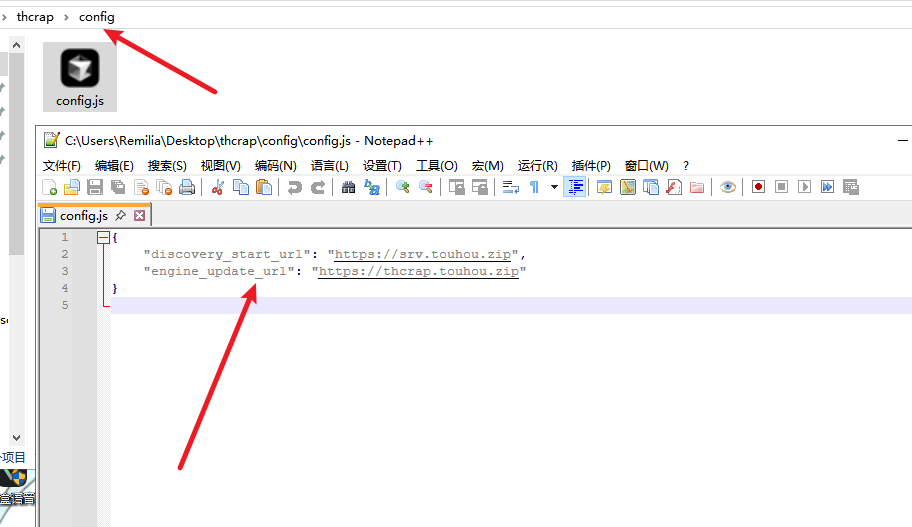
Task: Open the 编辑(E) menu
Action: pos(114,166)
